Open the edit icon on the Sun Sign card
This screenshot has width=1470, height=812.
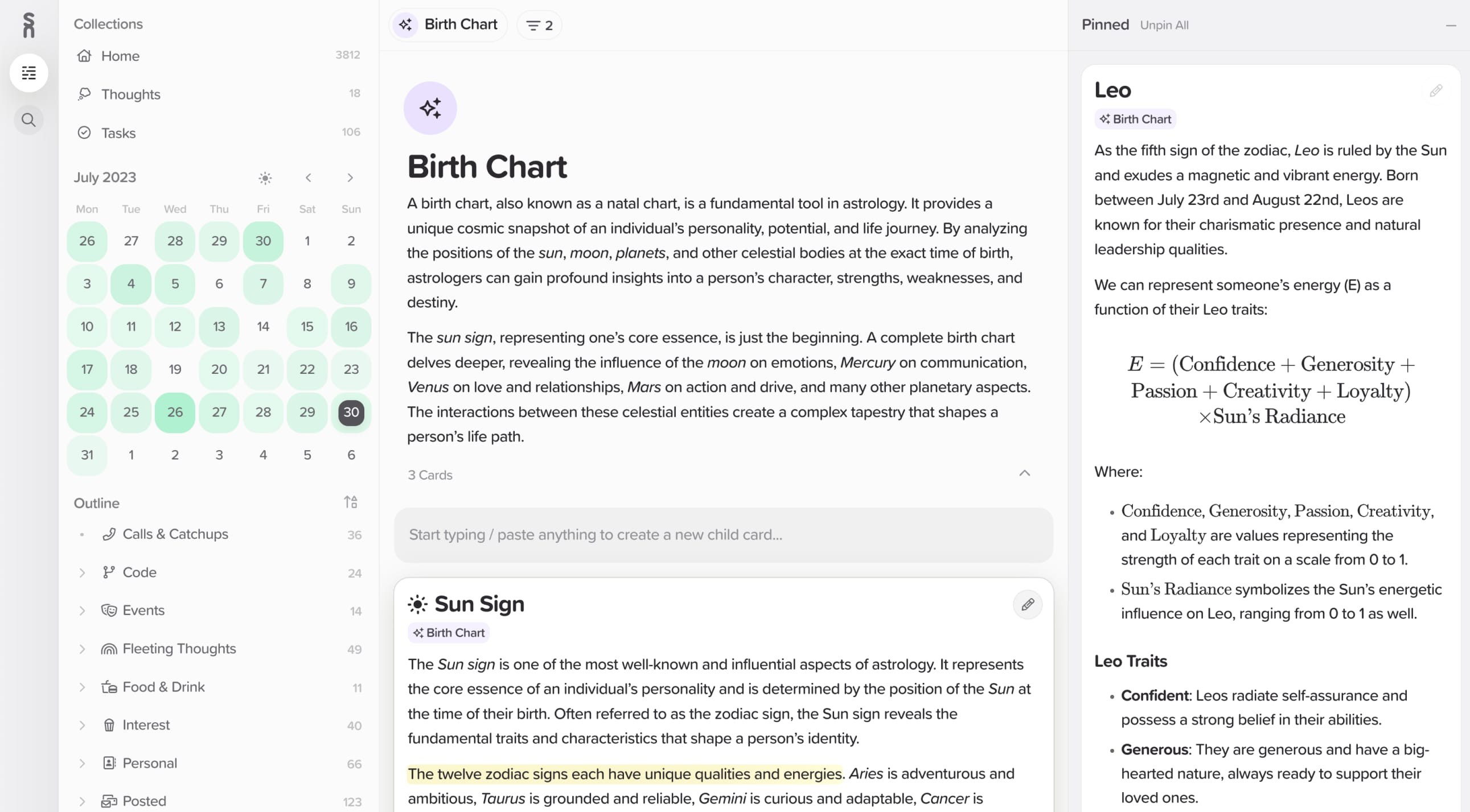click(1028, 604)
